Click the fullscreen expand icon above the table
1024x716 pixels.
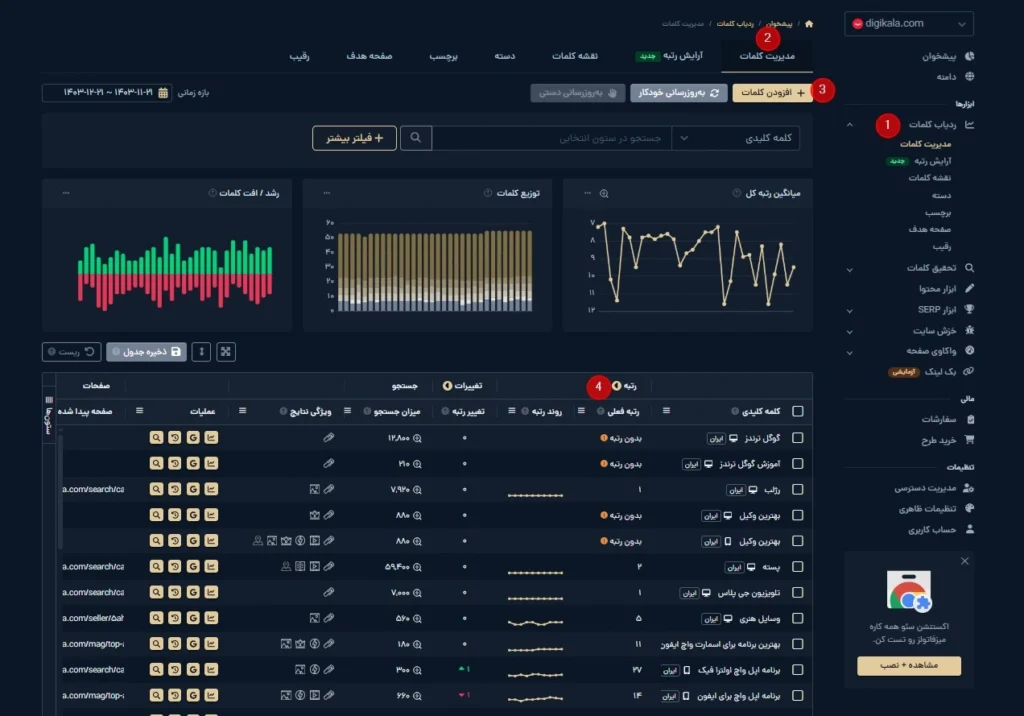[226, 352]
